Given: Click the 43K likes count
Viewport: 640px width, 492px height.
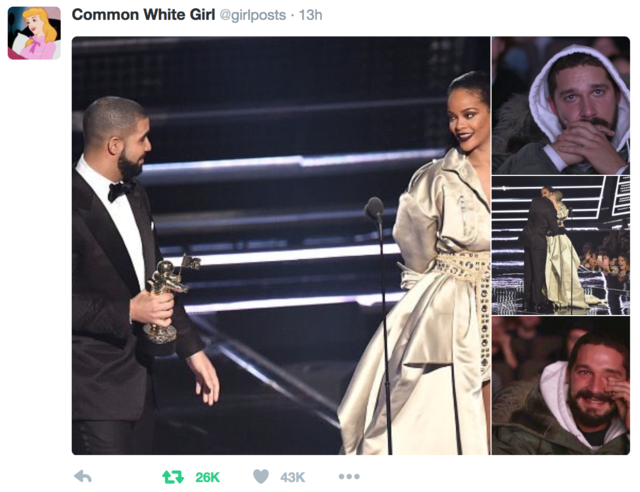Looking at the screenshot, I should 292,477.
